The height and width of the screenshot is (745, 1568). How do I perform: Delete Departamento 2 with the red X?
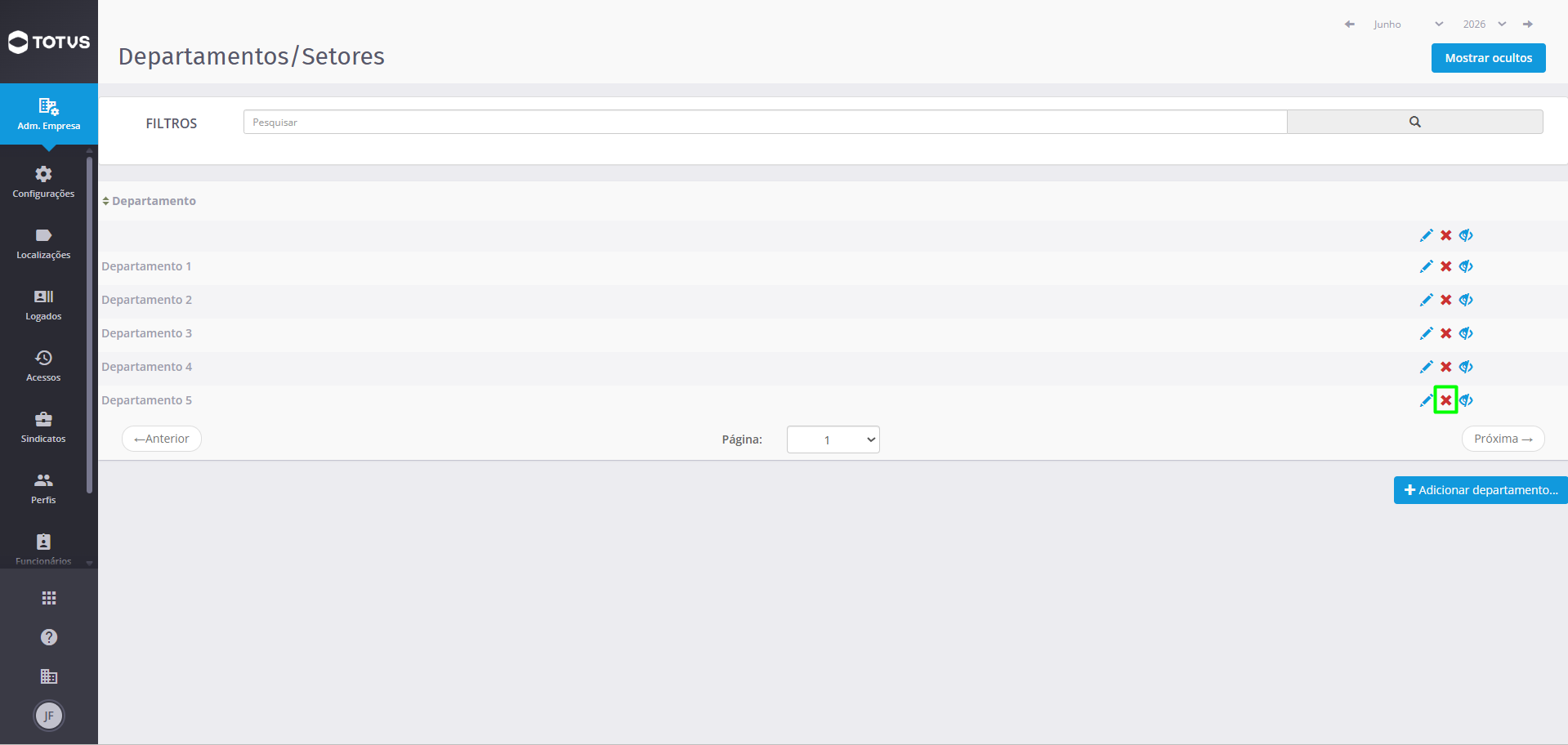[x=1446, y=300]
